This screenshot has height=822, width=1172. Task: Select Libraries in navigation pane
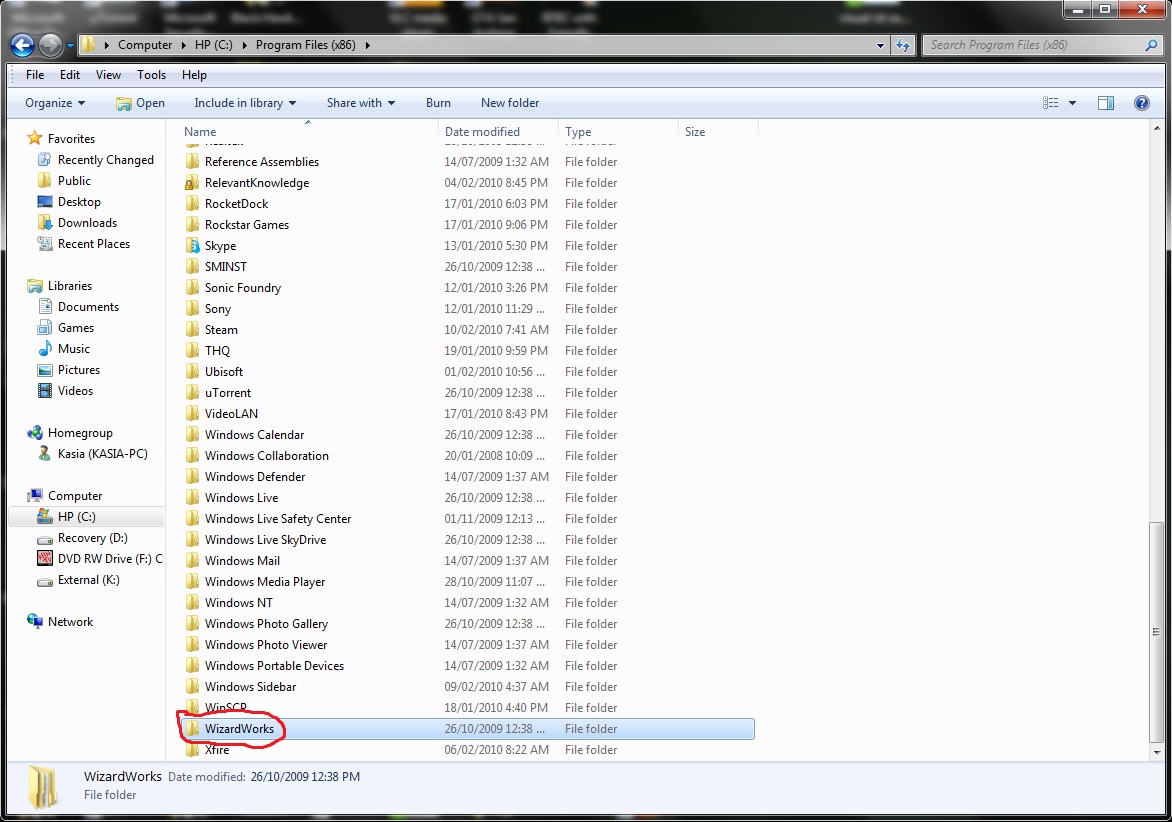click(x=60, y=285)
